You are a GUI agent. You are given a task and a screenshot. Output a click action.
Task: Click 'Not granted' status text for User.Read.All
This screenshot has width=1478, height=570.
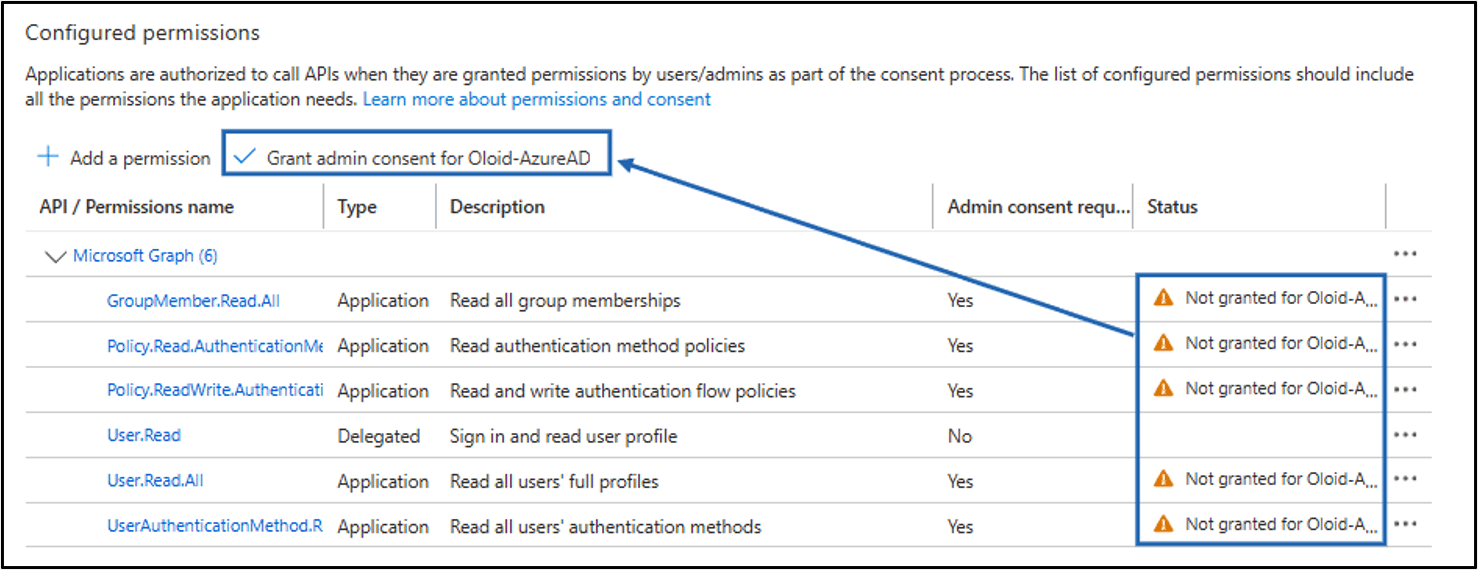coord(1281,479)
